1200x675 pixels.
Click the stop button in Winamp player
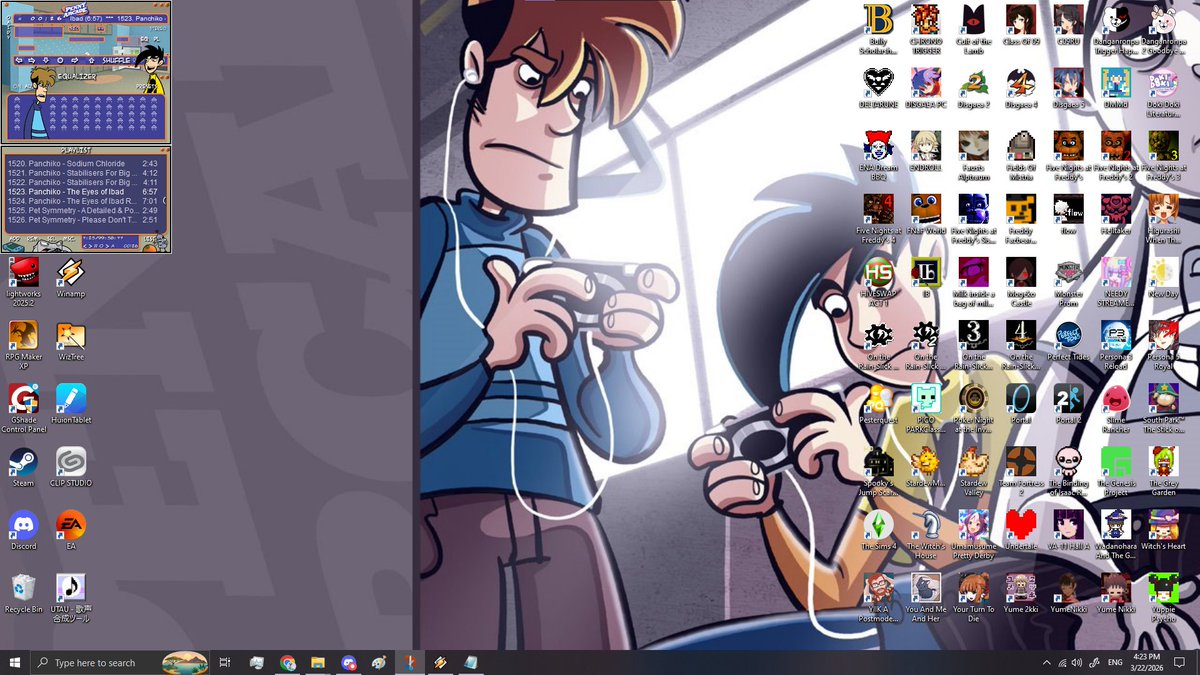[x=60, y=60]
